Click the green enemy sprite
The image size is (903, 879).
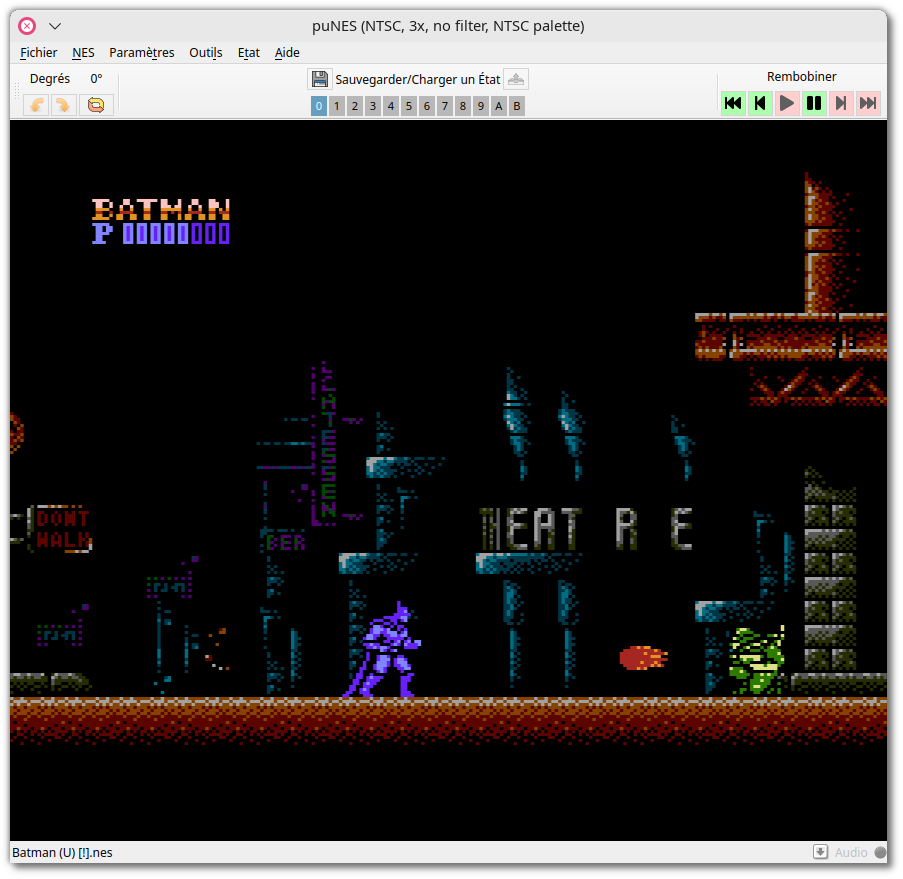click(x=757, y=660)
